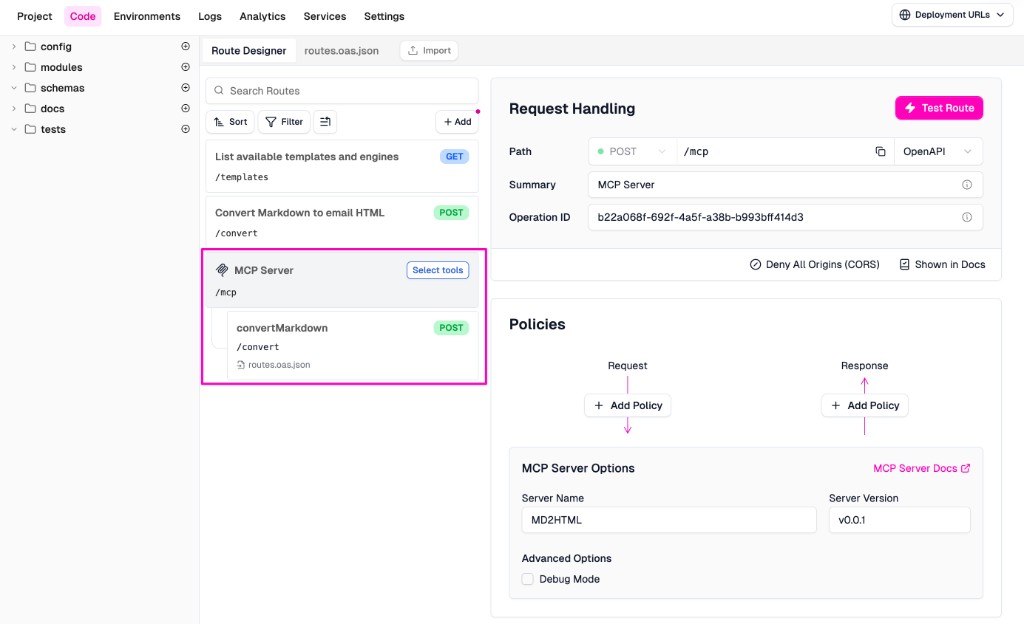This screenshot has width=1024, height=624.
Task: Click the MCP Server route icon
Action: [222, 270]
